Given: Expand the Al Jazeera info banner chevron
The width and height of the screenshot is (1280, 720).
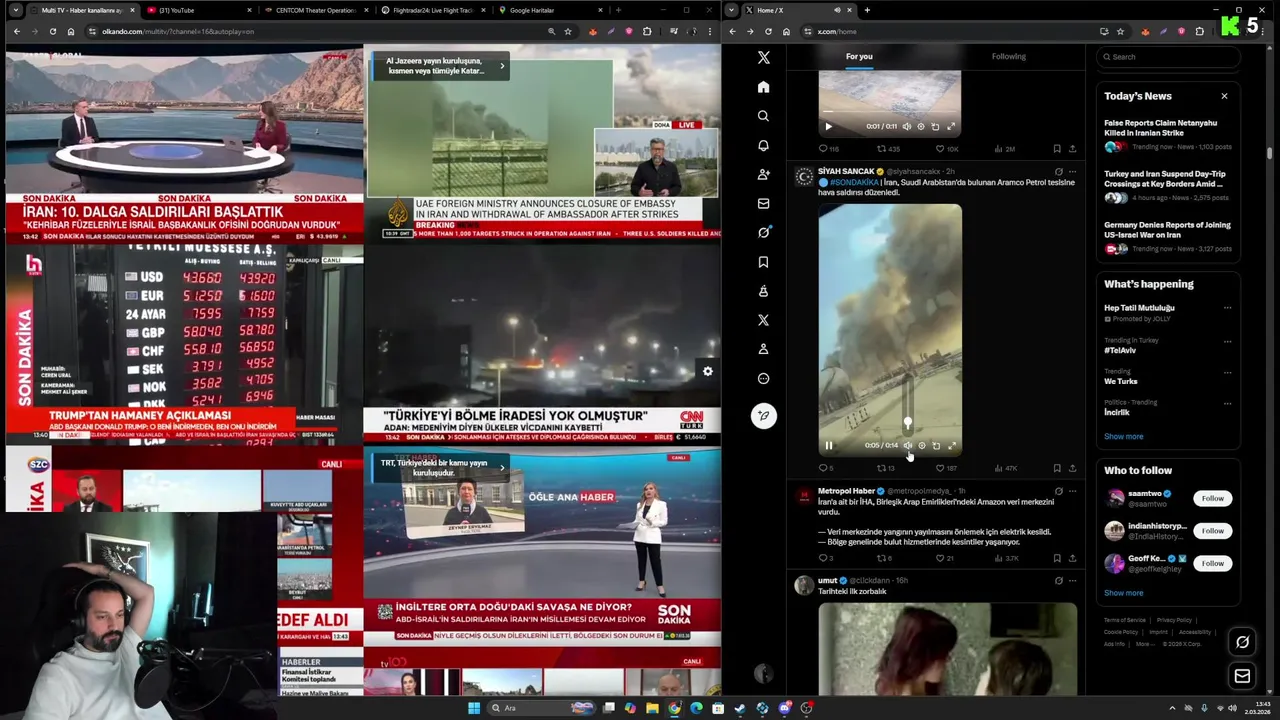Looking at the screenshot, I should [502, 66].
